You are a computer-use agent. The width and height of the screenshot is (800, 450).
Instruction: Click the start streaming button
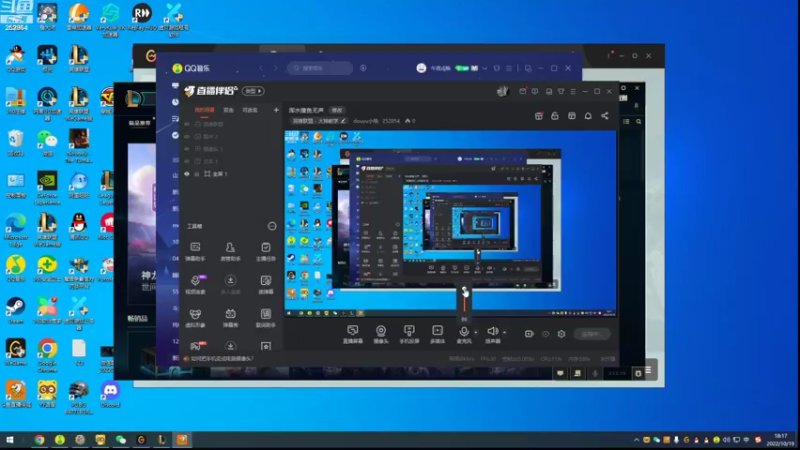pyautogui.click(x=591, y=334)
